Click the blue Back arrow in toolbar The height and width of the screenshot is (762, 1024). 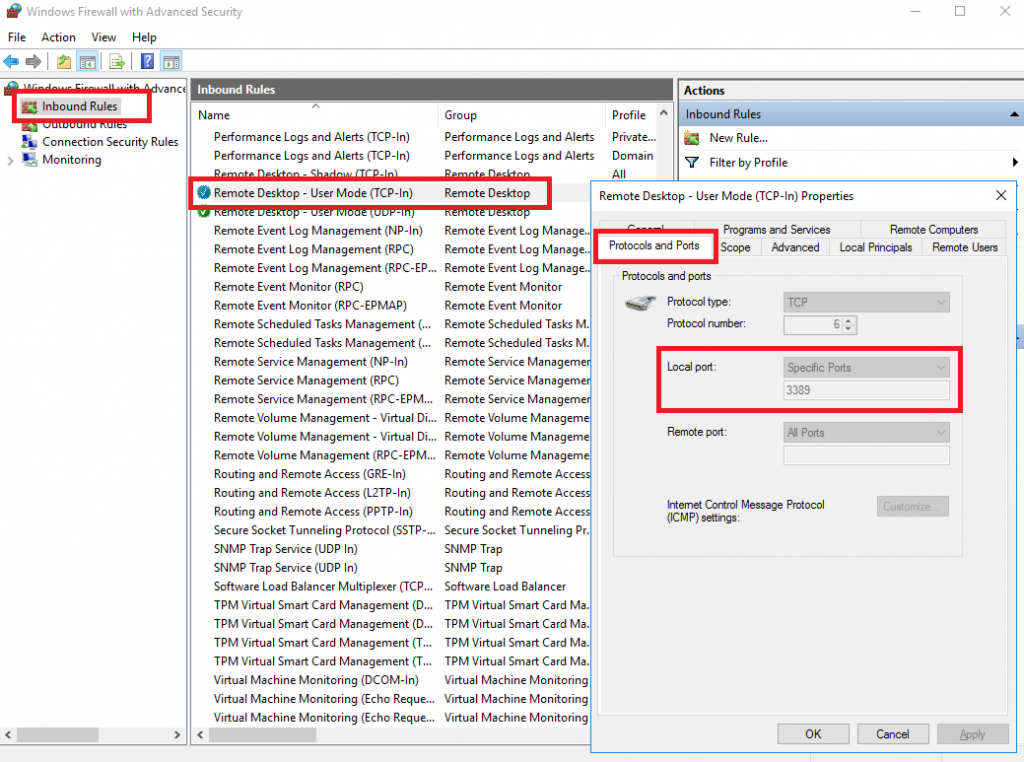(11, 62)
